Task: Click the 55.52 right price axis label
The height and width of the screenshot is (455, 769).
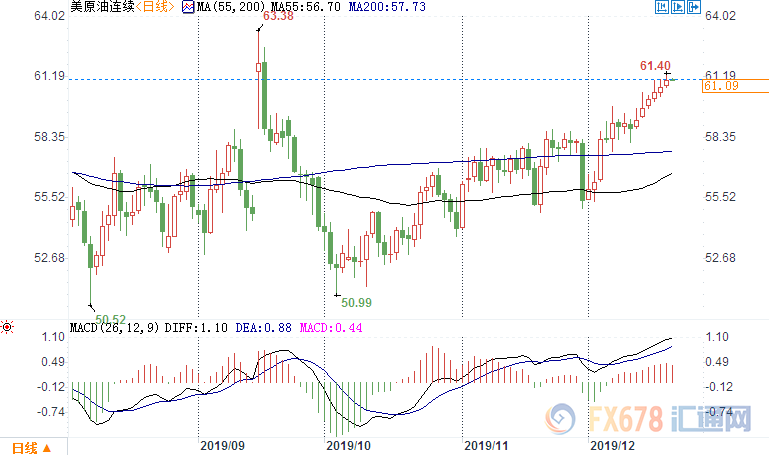Action: pyautogui.click(x=720, y=197)
